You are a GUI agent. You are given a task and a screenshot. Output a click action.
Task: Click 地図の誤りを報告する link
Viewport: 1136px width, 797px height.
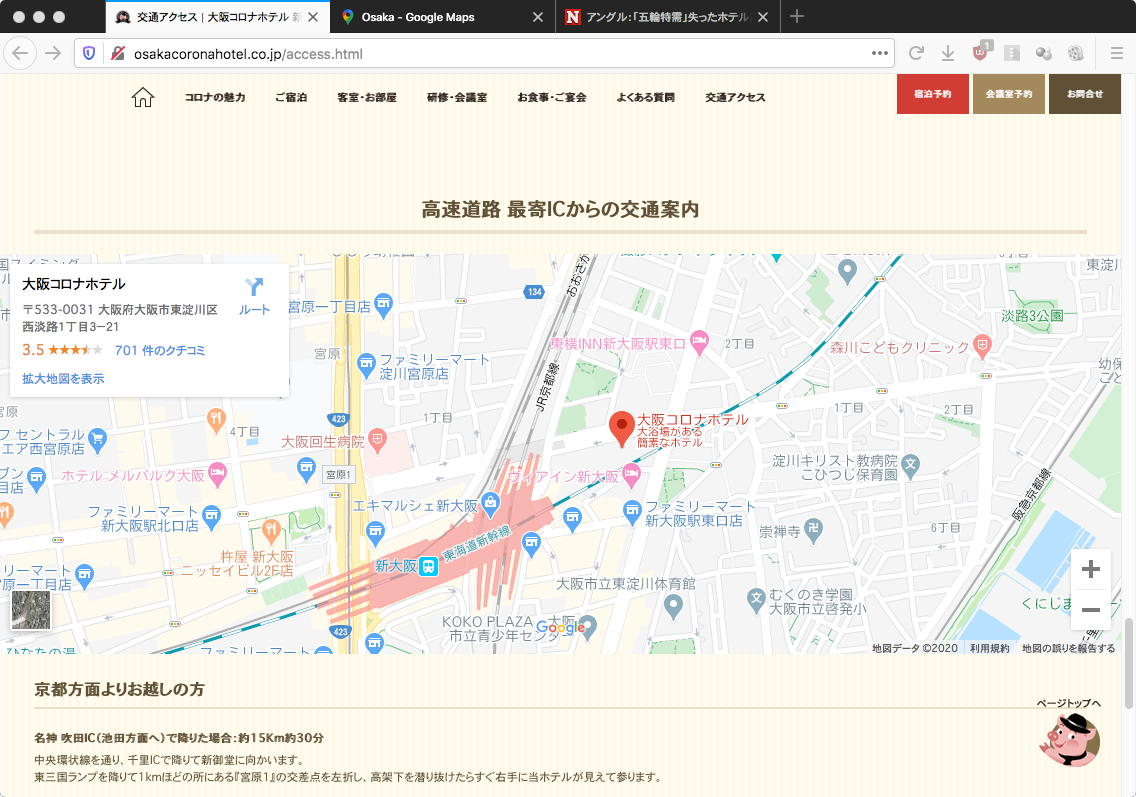(x=1069, y=648)
